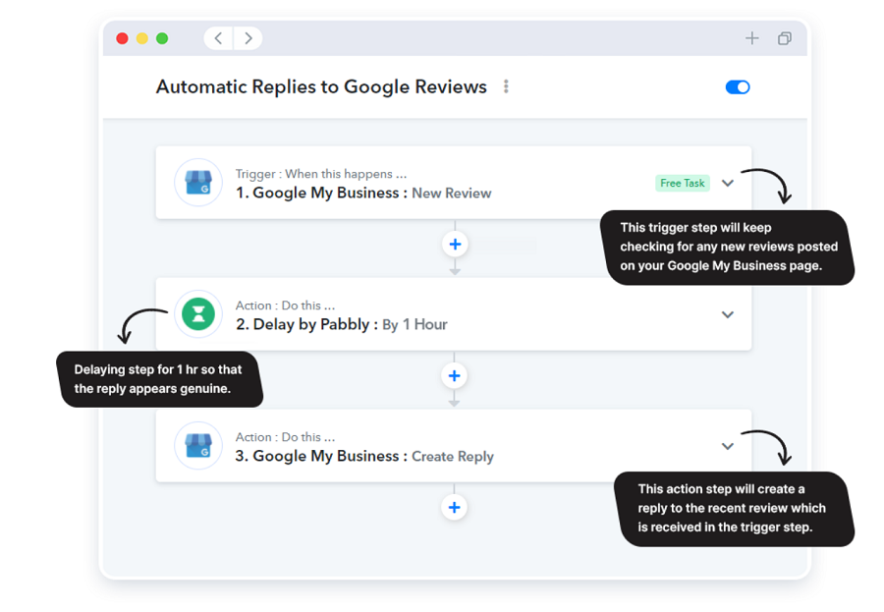This screenshot has width=884, height=612.
Task: Expand the Google My Business New Review step
Action: pos(728,183)
